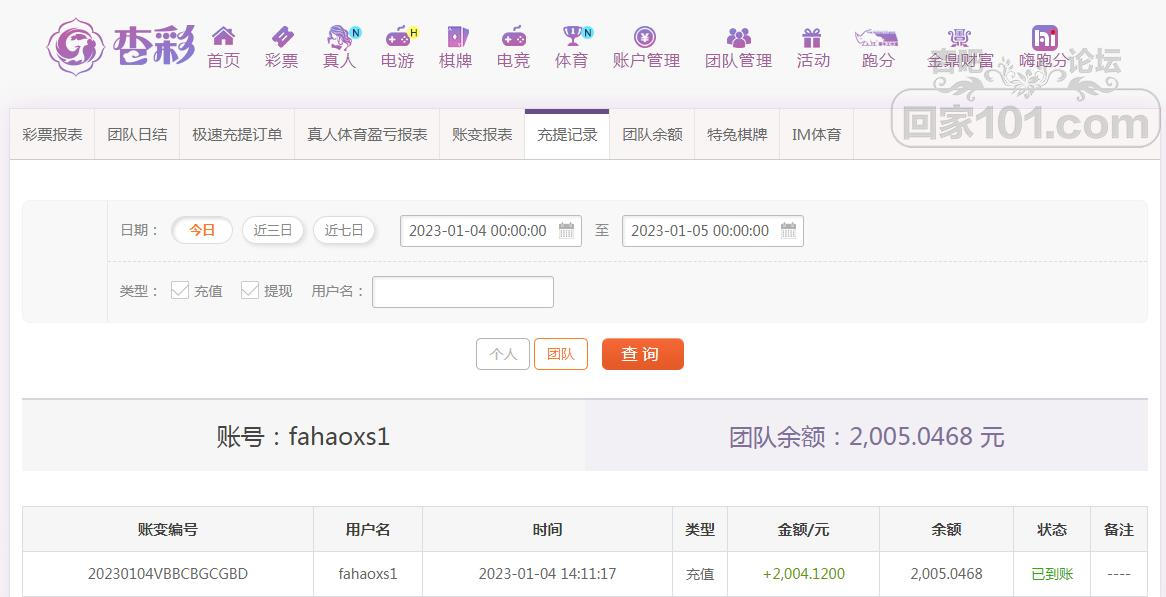Open the 首页 home icon
Viewport: 1166px width, 597px height.
click(x=223, y=36)
